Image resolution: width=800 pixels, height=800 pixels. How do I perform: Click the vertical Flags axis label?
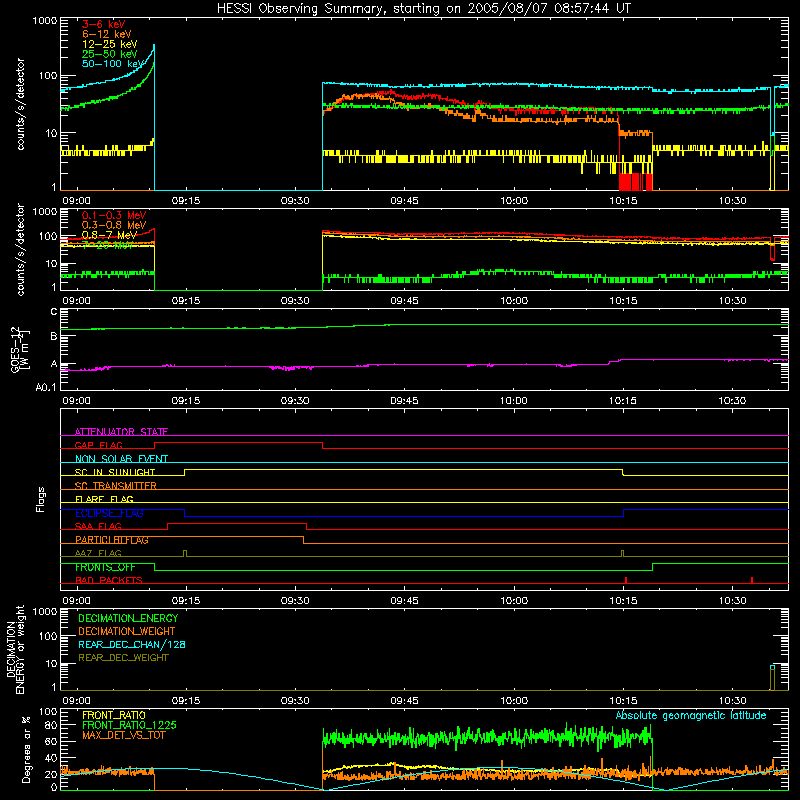point(41,499)
